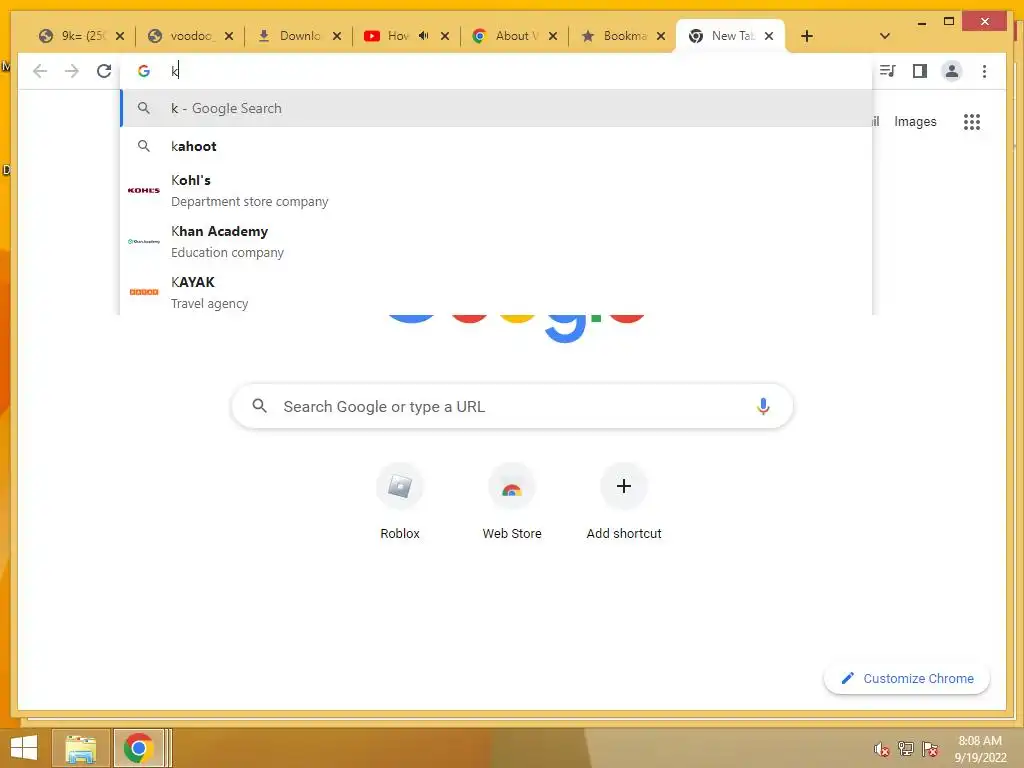Image resolution: width=1024 pixels, height=768 pixels.
Task: Close the New Tab tab
Action: pos(769,36)
